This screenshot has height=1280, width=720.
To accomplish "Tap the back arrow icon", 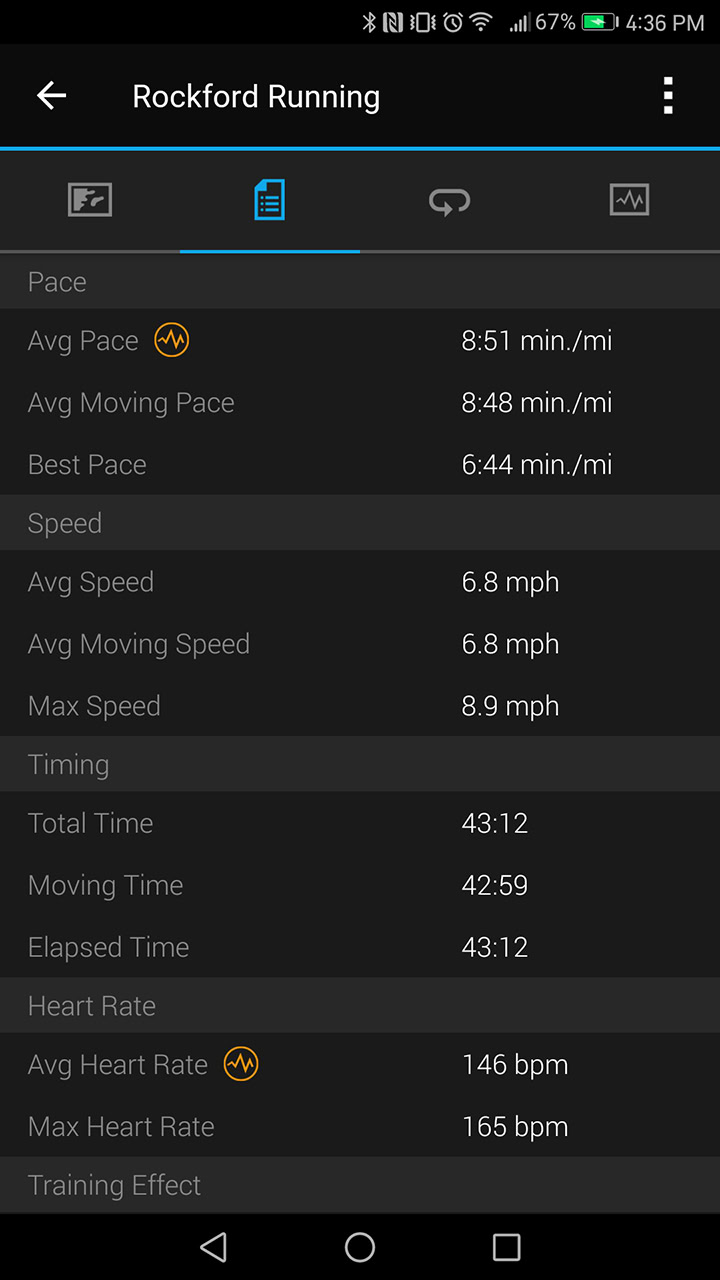I will point(51,96).
